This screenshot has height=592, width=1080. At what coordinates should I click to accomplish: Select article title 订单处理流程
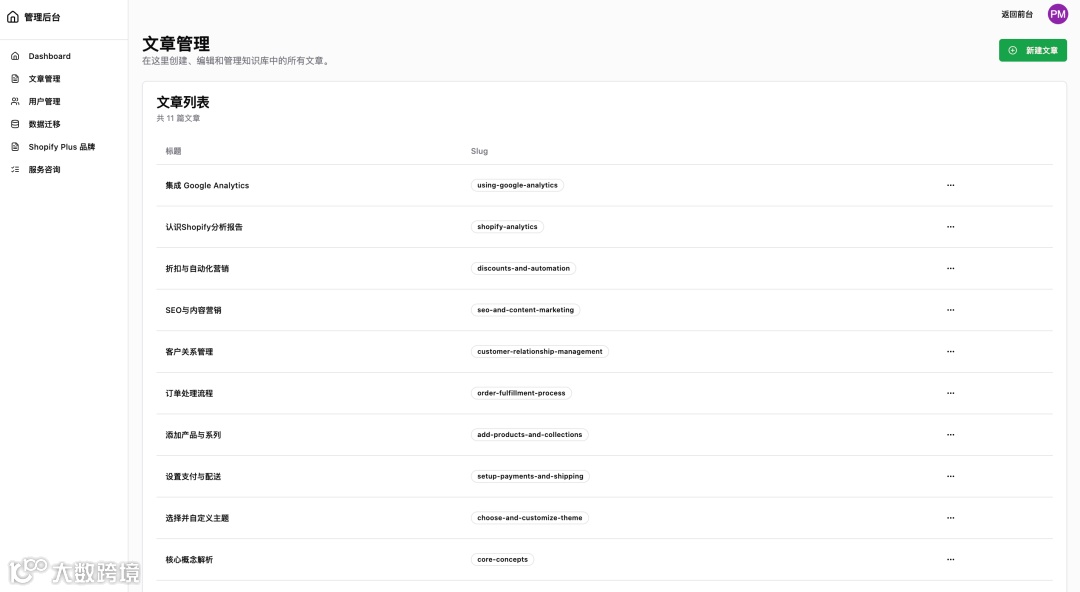coord(189,393)
